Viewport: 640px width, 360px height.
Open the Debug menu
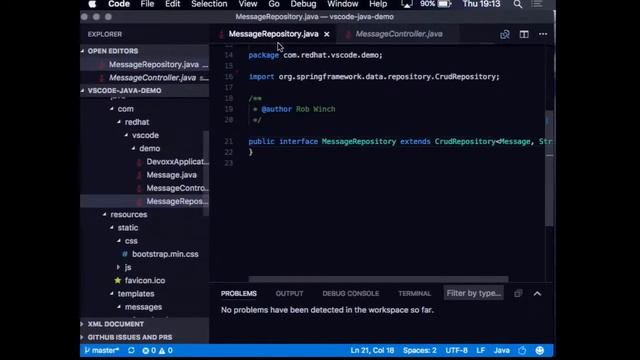point(303,4)
